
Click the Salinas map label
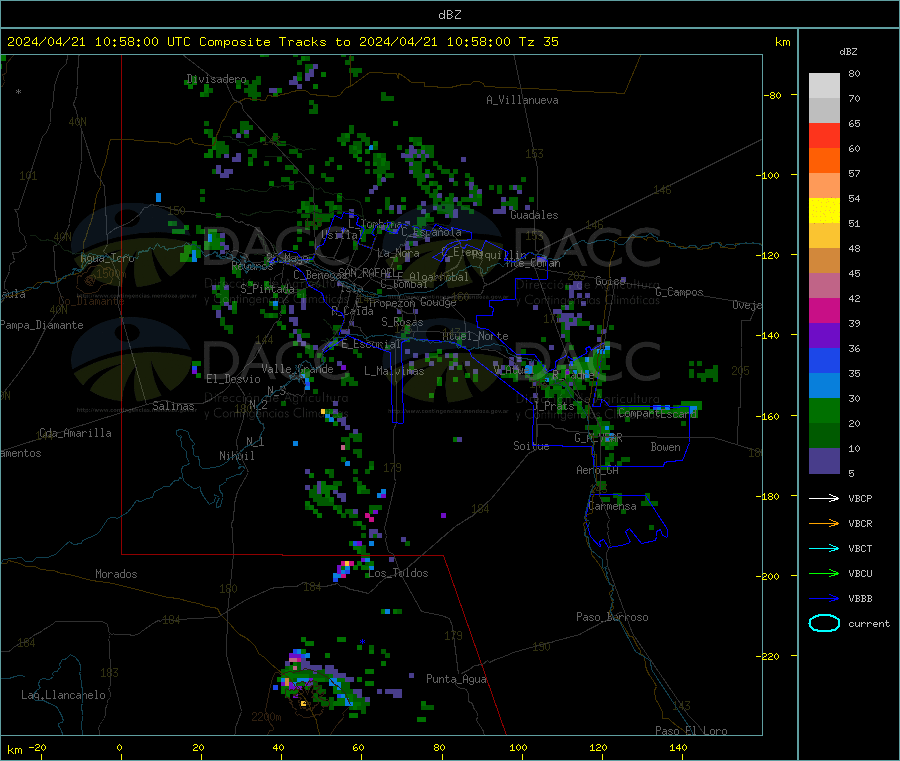[173, 406]
